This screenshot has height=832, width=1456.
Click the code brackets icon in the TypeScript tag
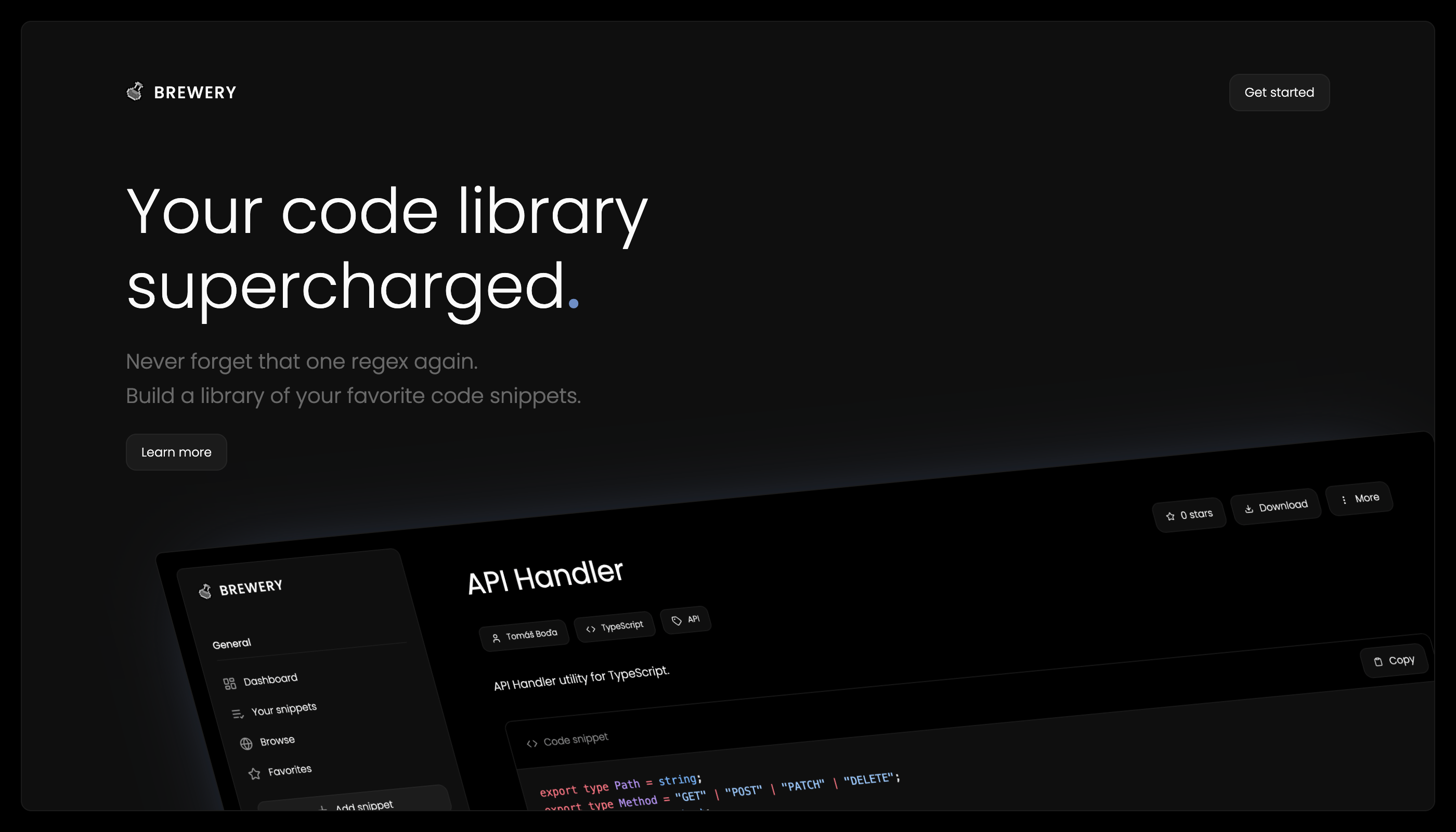tap(590, 629)
